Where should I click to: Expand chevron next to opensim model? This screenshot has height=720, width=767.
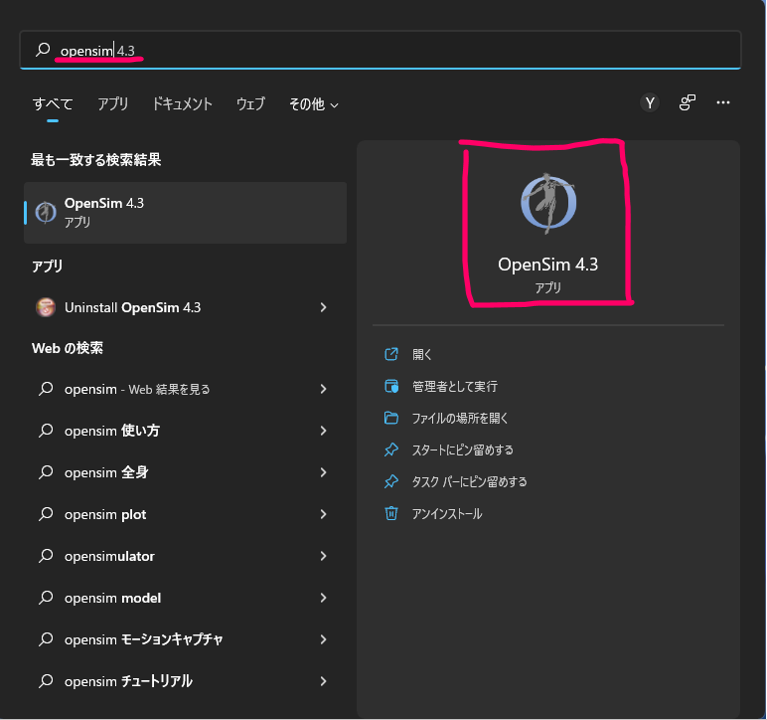coord(323,598)
